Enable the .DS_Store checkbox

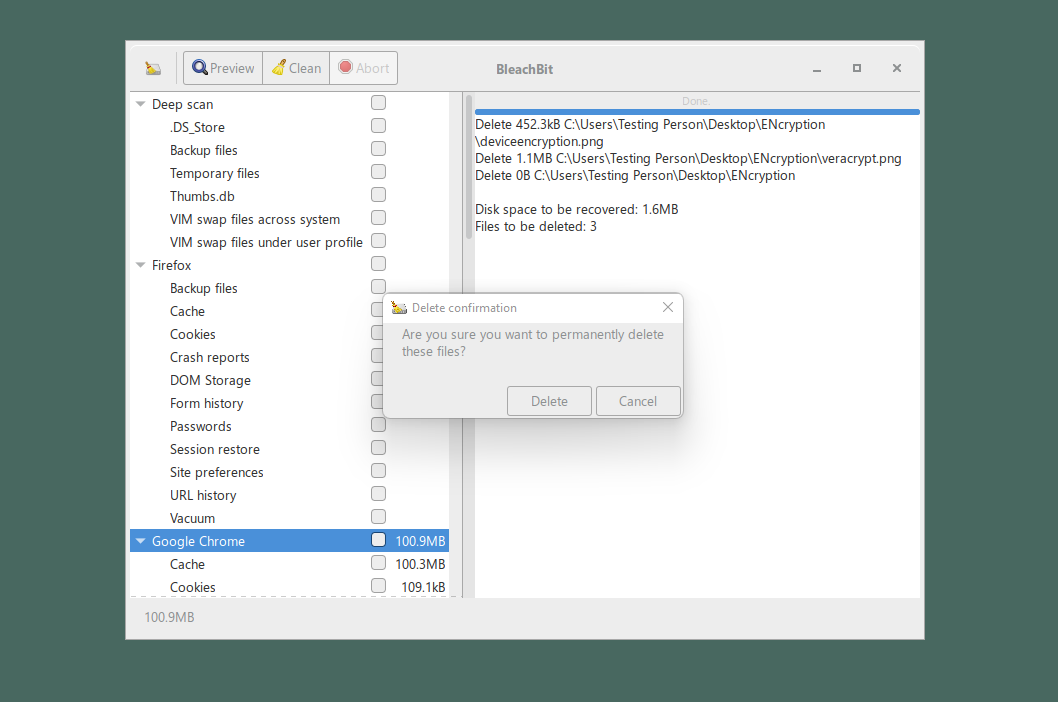(379, 126)
